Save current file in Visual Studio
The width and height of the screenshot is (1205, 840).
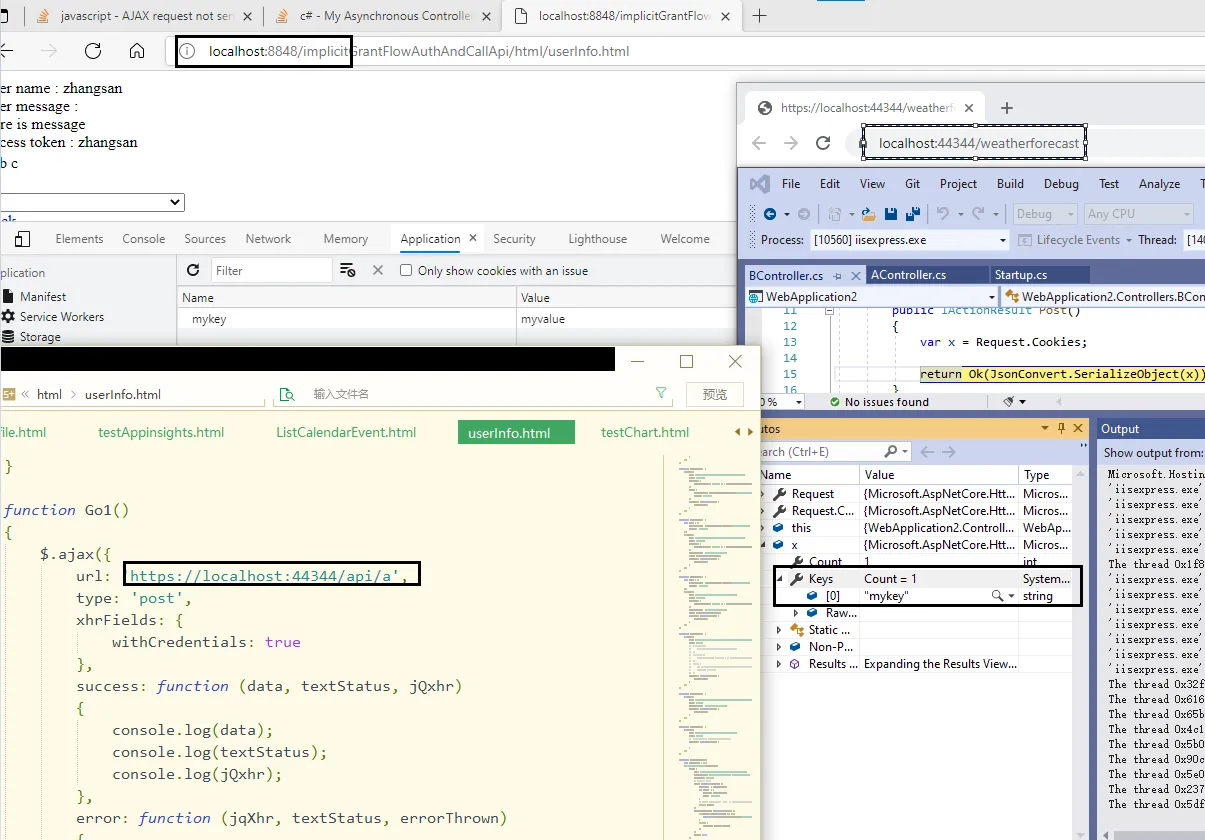coord(890,214)
